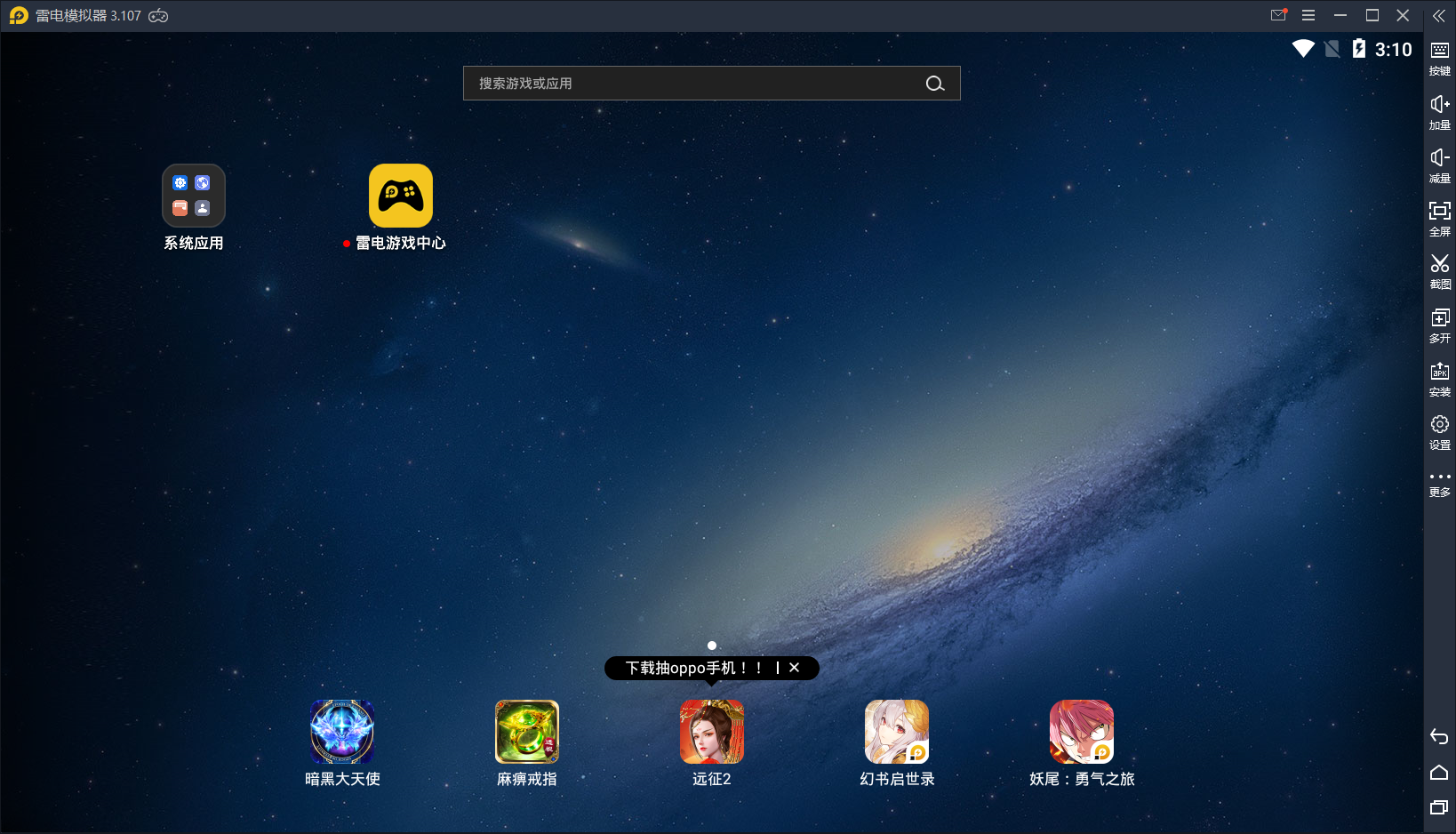Open the 暗黑大天使 game
1456x834 pixels.
[x=342, y=732]
